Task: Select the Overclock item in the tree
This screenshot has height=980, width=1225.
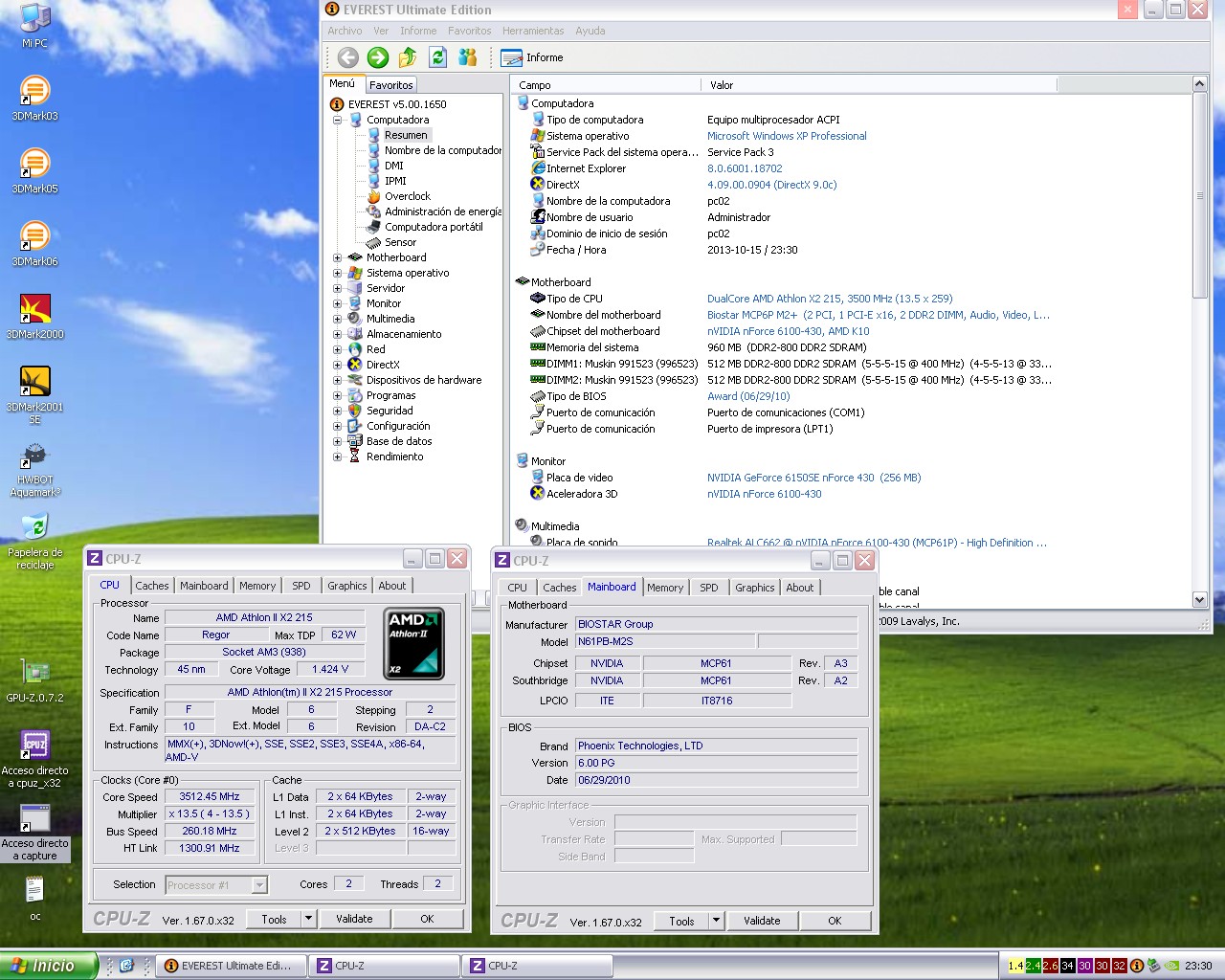Action: [407, 196]
